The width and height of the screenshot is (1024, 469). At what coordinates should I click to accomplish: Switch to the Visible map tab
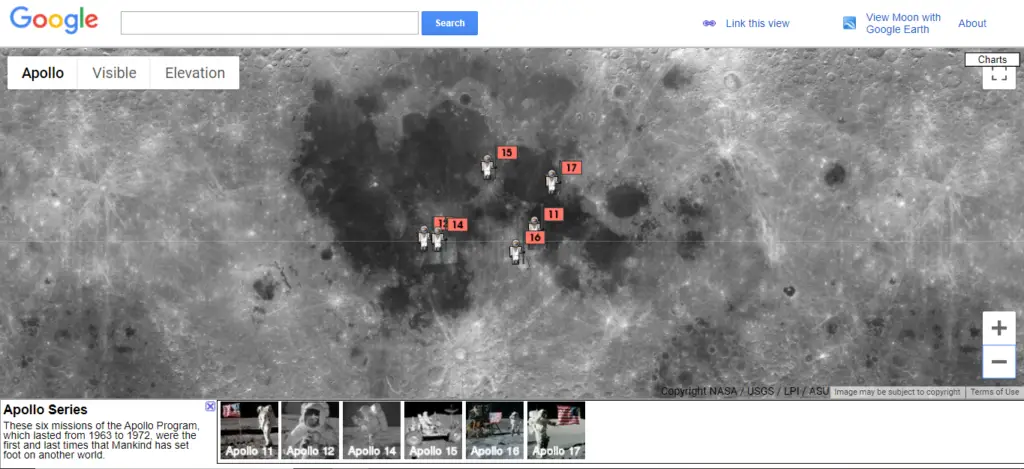coord(114,73)
